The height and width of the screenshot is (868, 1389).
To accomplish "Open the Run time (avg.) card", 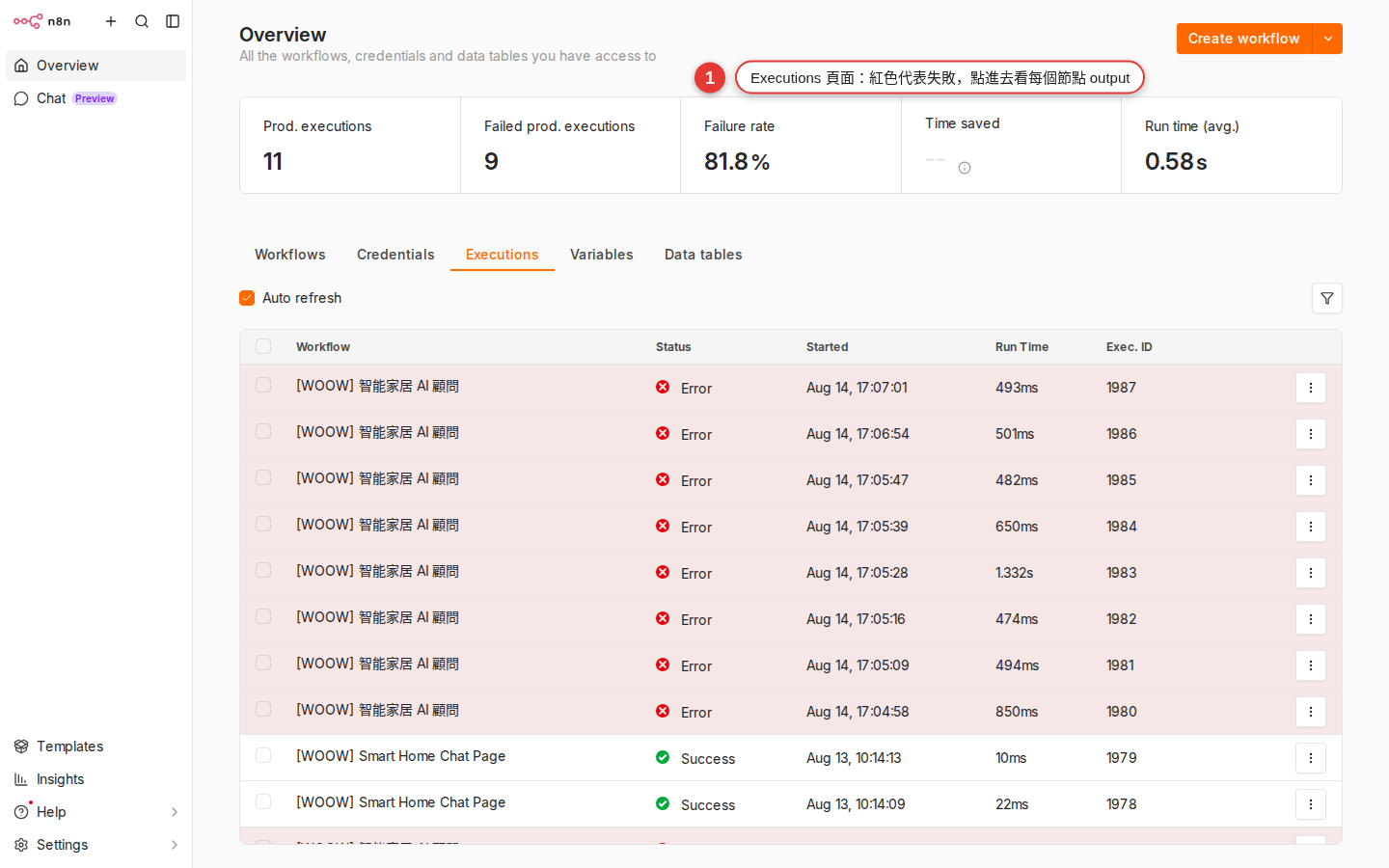I will [x=1232, y=146].
